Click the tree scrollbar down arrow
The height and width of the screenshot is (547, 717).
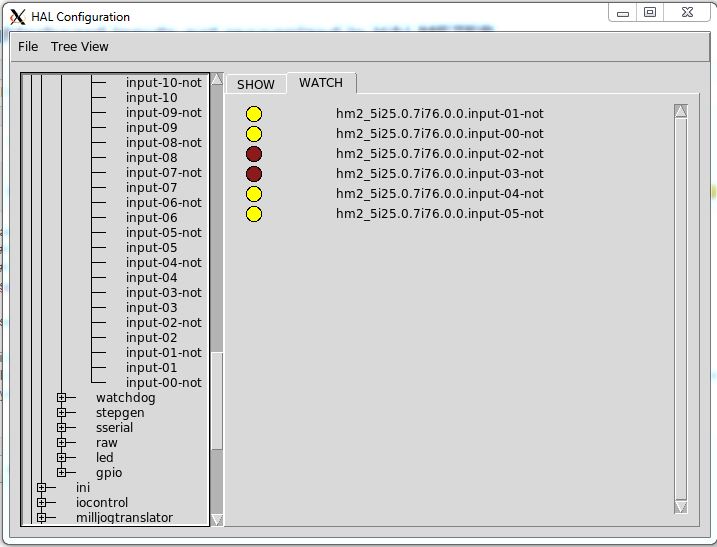click(217, 520)
